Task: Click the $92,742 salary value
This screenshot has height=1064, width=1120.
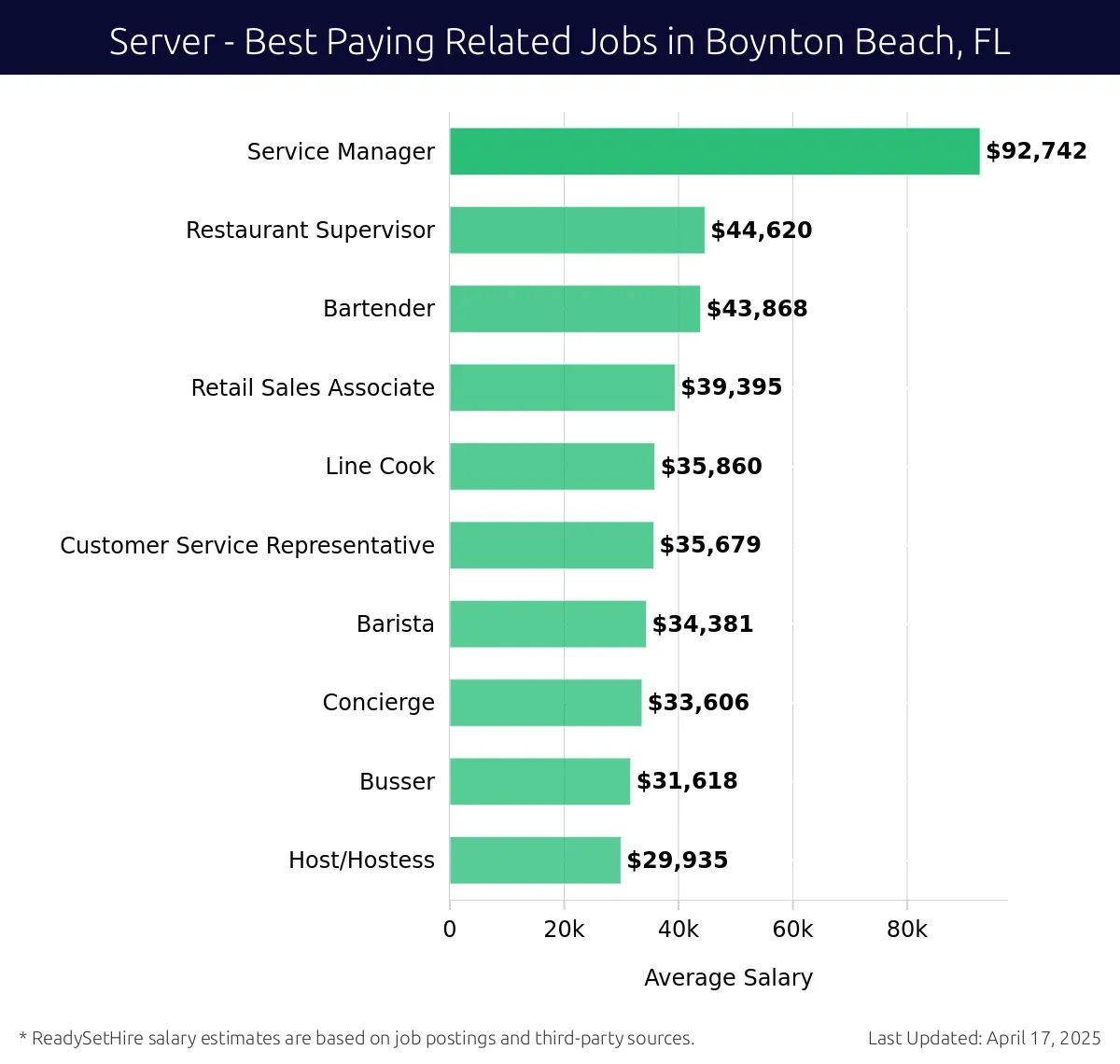Action: point(1037,151)
